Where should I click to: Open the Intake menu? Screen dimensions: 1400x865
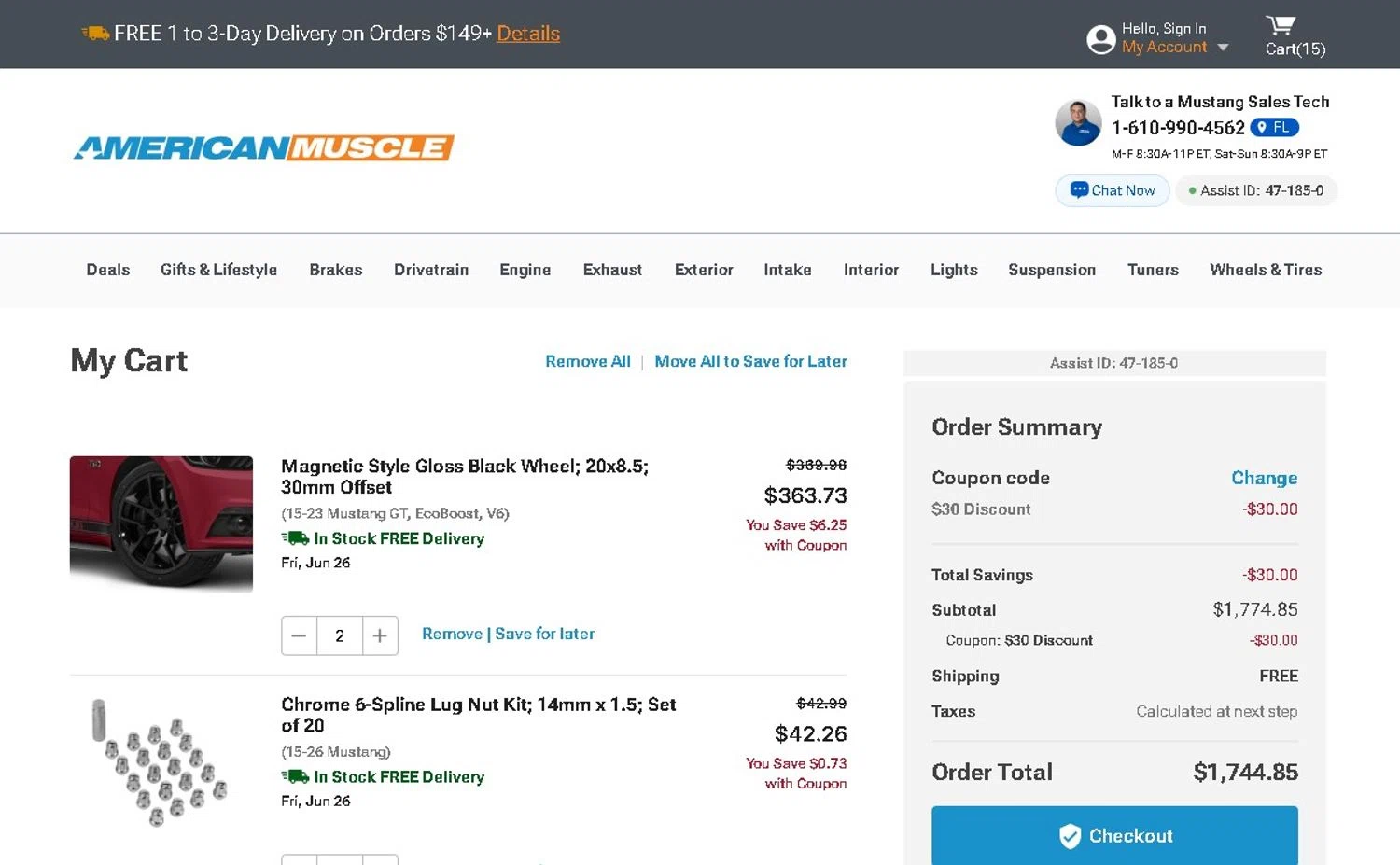788,270
